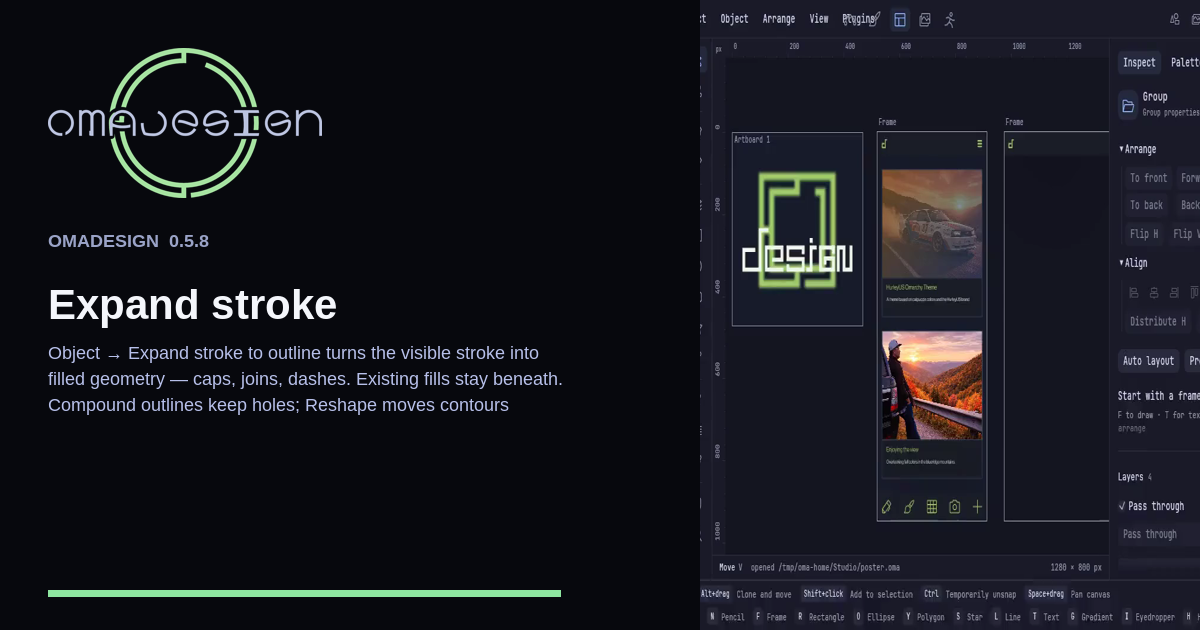Toggle the Pass through checkmark option
1200x630 pixels.
[x=1122, y=506]
